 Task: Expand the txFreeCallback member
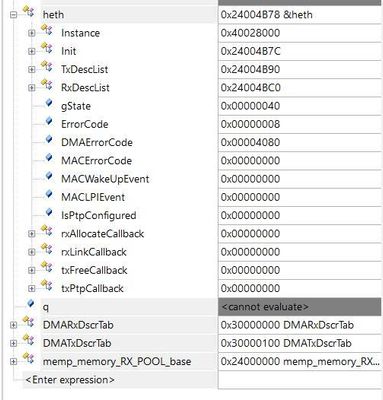pyautogui.click(x=31, y=270)
